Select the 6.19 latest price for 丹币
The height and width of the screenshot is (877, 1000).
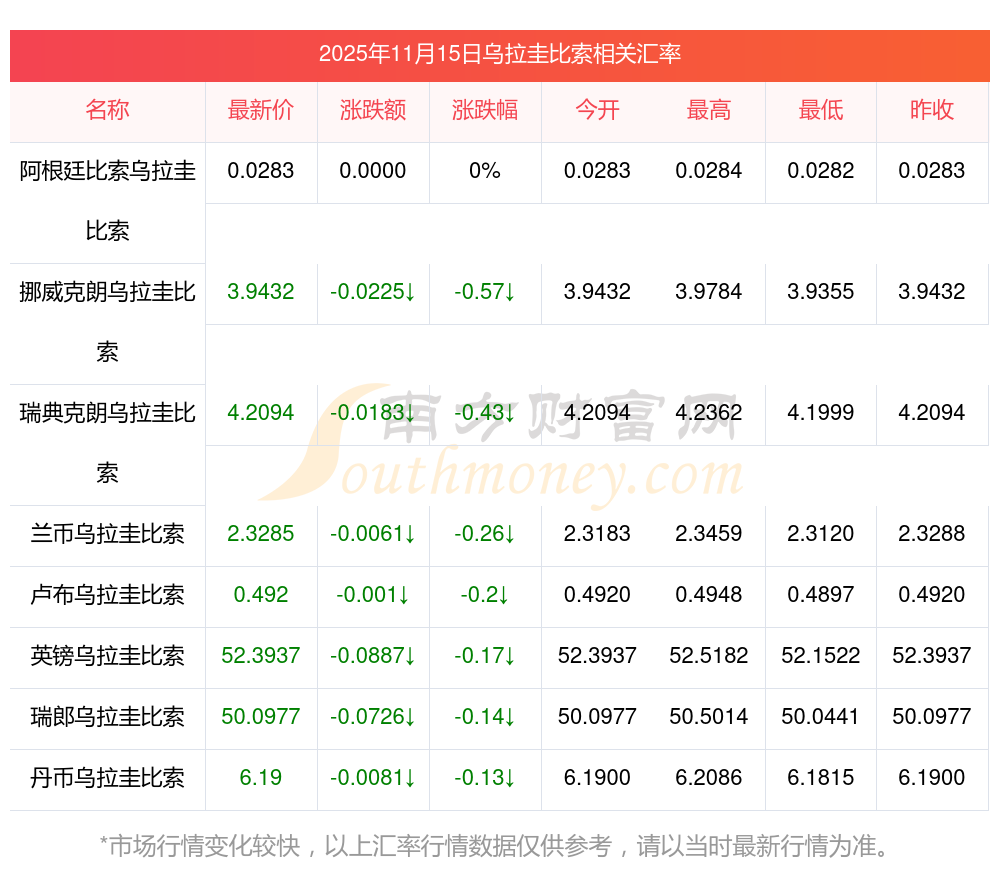pos(261,778)
